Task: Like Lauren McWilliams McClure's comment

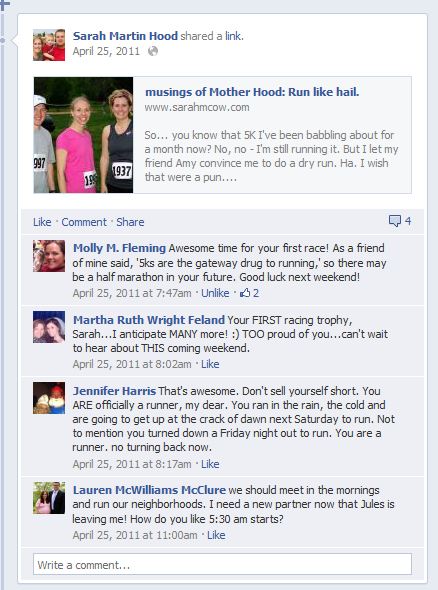Action: pos(216,535)
